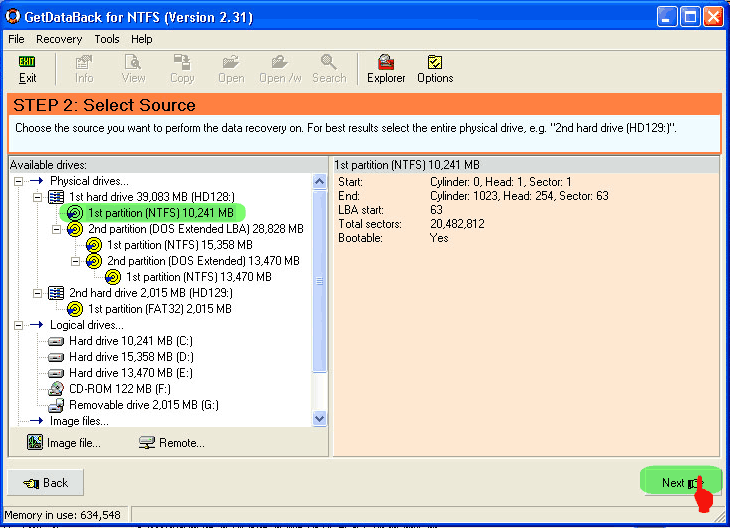Collapse the DOS Extended LBA partition node
The image size is (730, 528).
[x=56, y=229]
